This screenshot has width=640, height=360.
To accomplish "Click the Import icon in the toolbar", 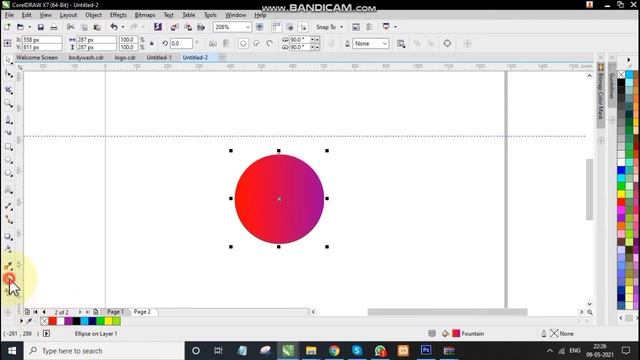I will 174,27.
